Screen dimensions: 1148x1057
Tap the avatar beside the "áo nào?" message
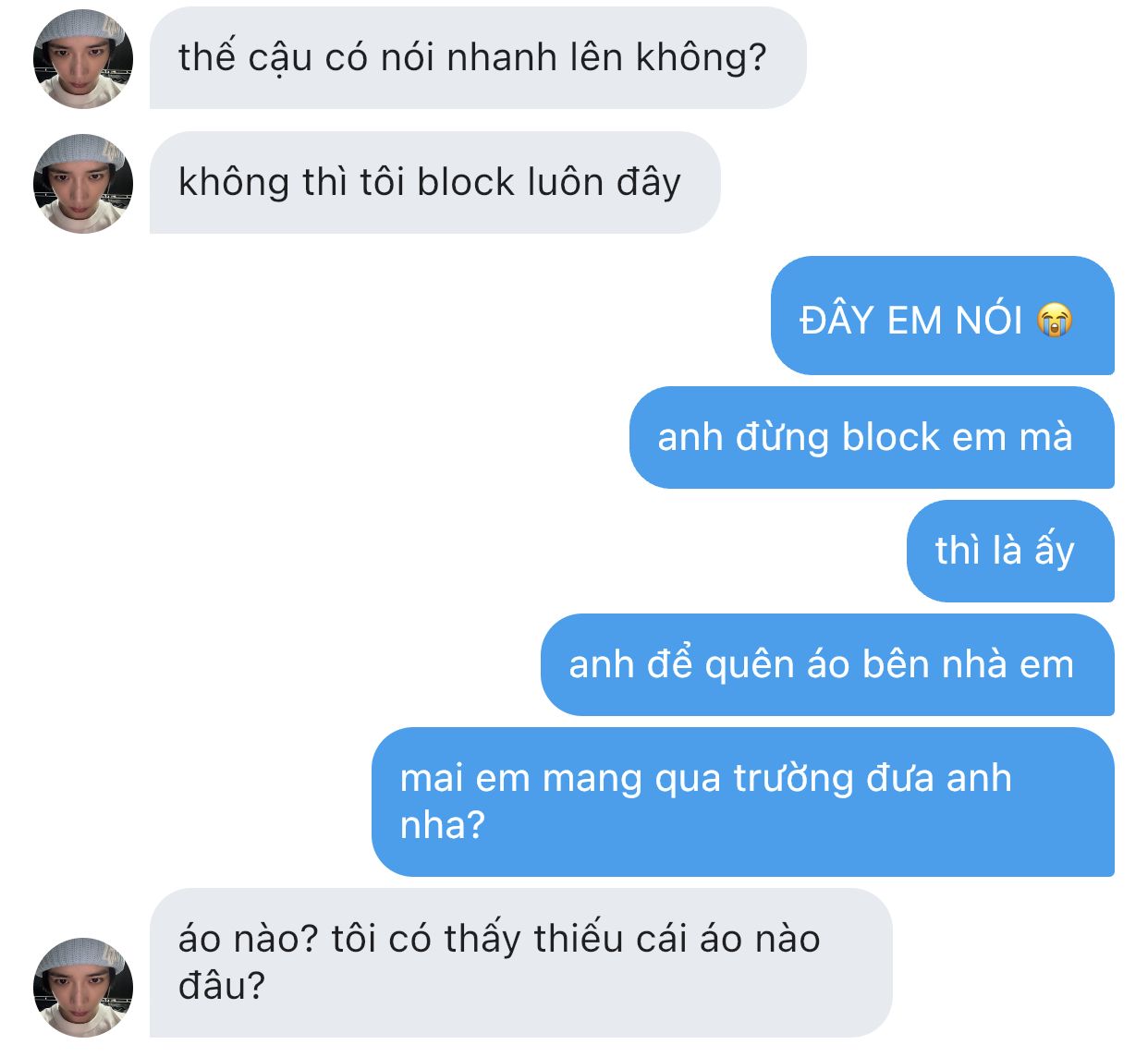[x=83, y=988]
